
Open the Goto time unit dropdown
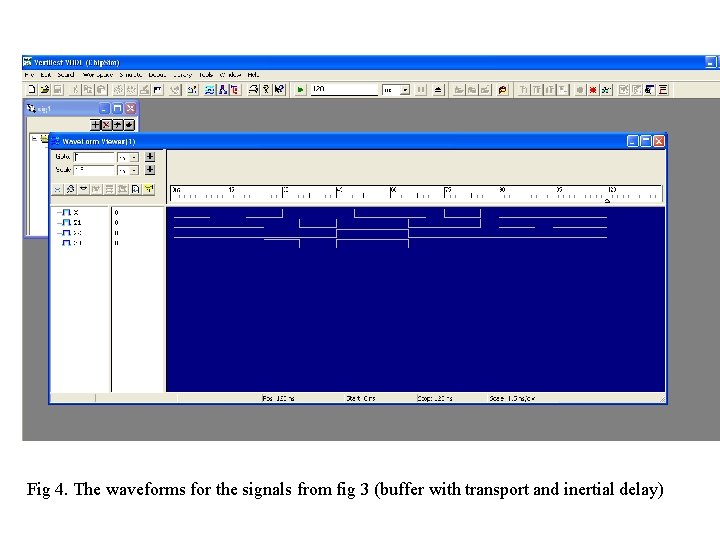pyautogui.click(x=134, y=158)
